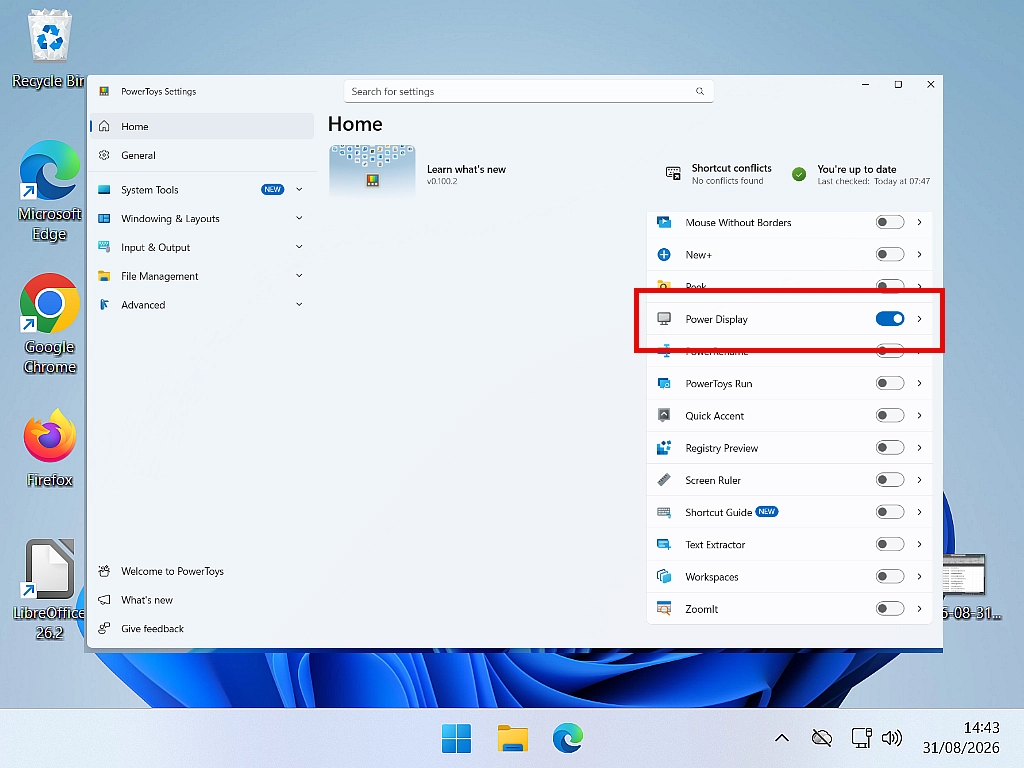Click in the Search for settings box
The width and height of the screenshot is (1024, 768).
528,91
